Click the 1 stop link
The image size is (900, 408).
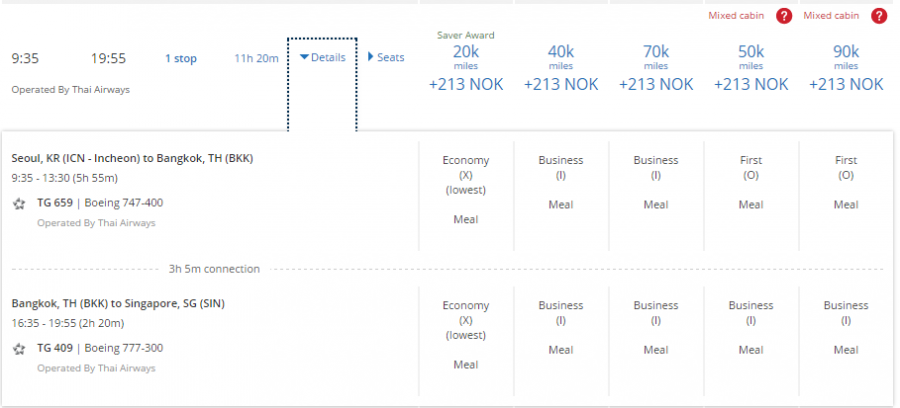click(x=181, y=59)
